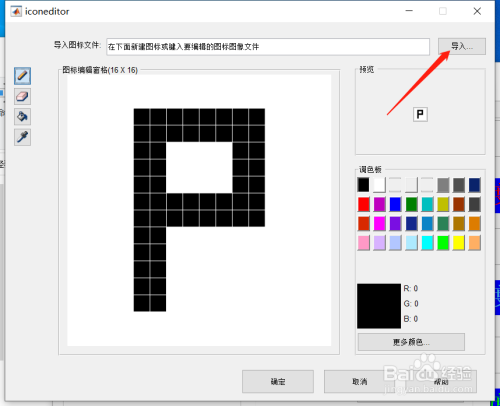Click the P icon preview thumbnail
Viewport: 500px width, 406px height.
(420, 114)
